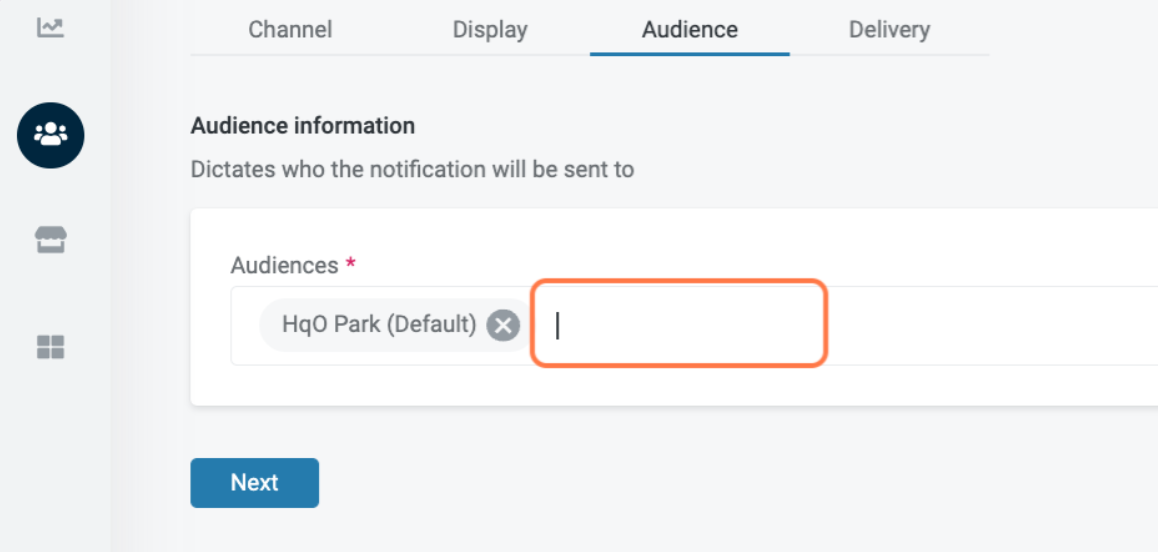Select the people group icon in sidebar
The height and width of the screenshot is (552, 1158).
click(50, 134)
